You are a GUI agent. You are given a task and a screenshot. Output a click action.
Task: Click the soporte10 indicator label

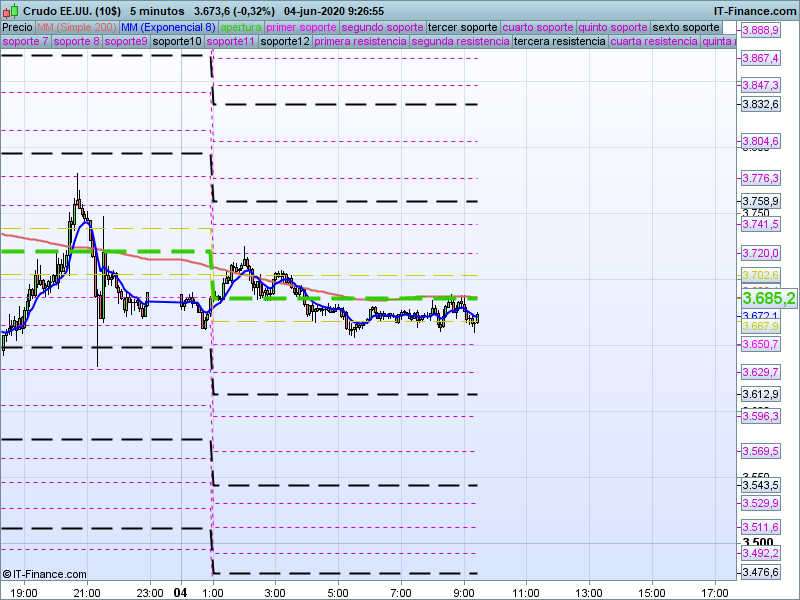click(x=178, y=42)
